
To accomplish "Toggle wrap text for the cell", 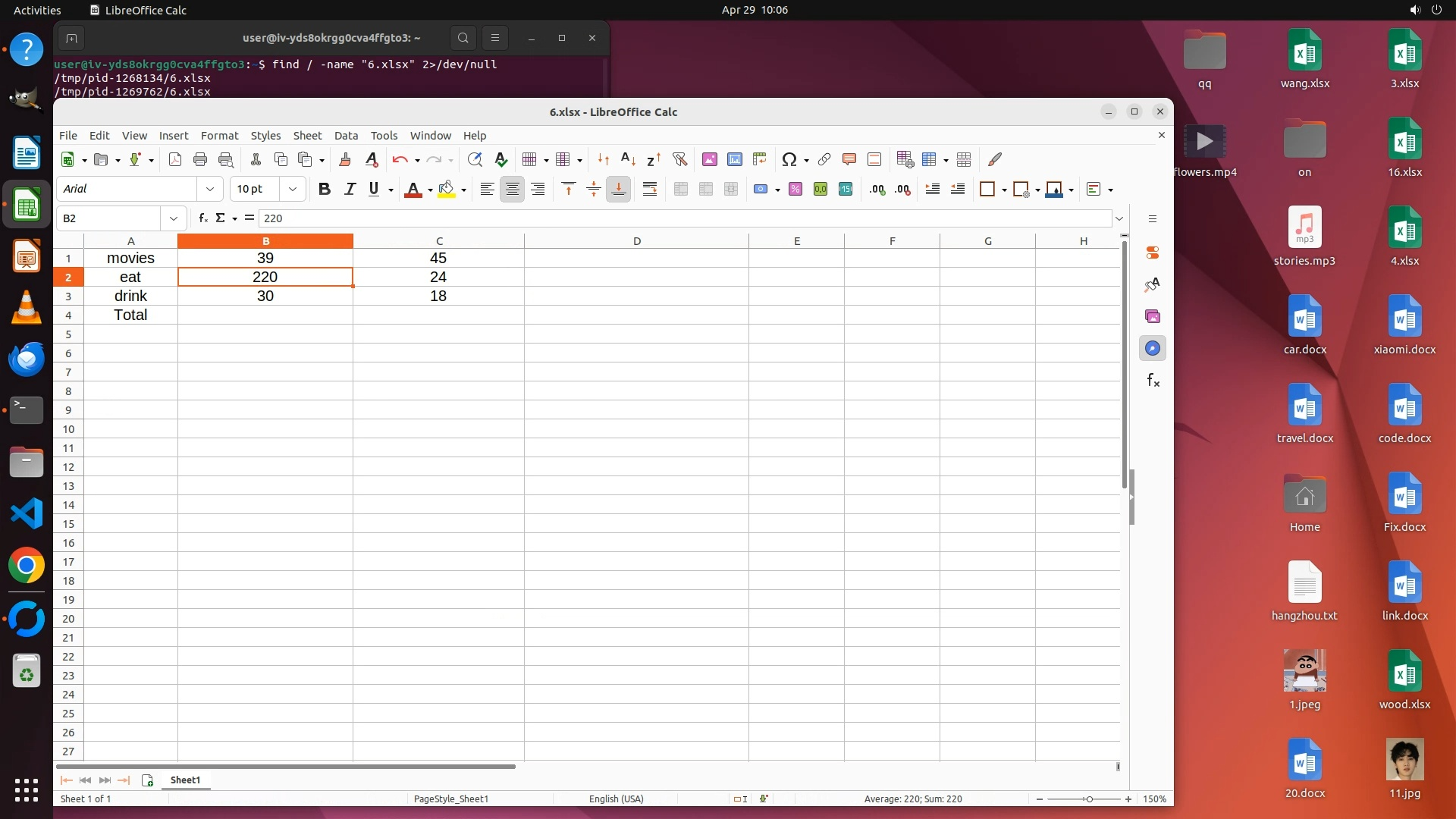I will pos(650,190).
